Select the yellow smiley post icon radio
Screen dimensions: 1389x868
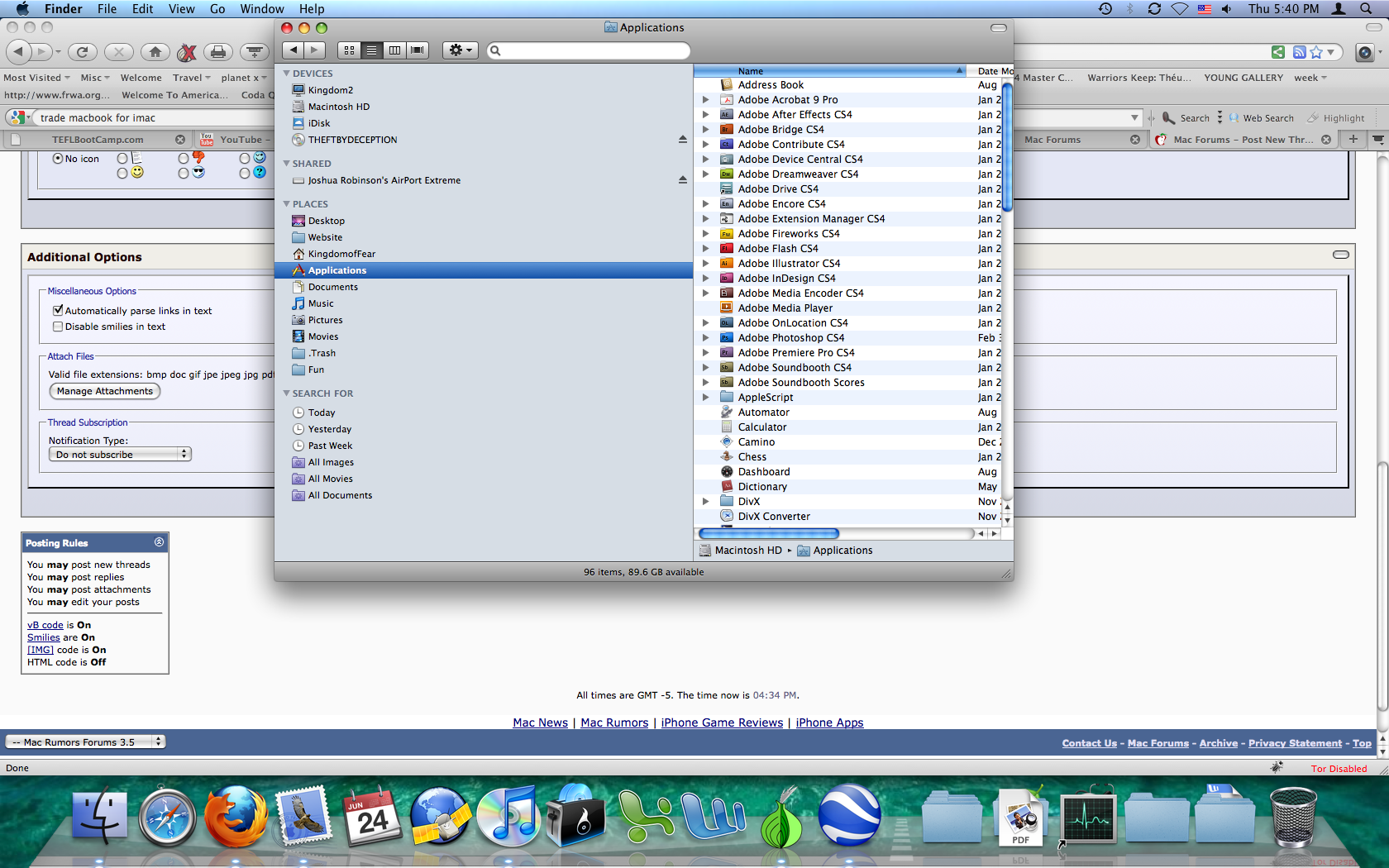(122, 173)
